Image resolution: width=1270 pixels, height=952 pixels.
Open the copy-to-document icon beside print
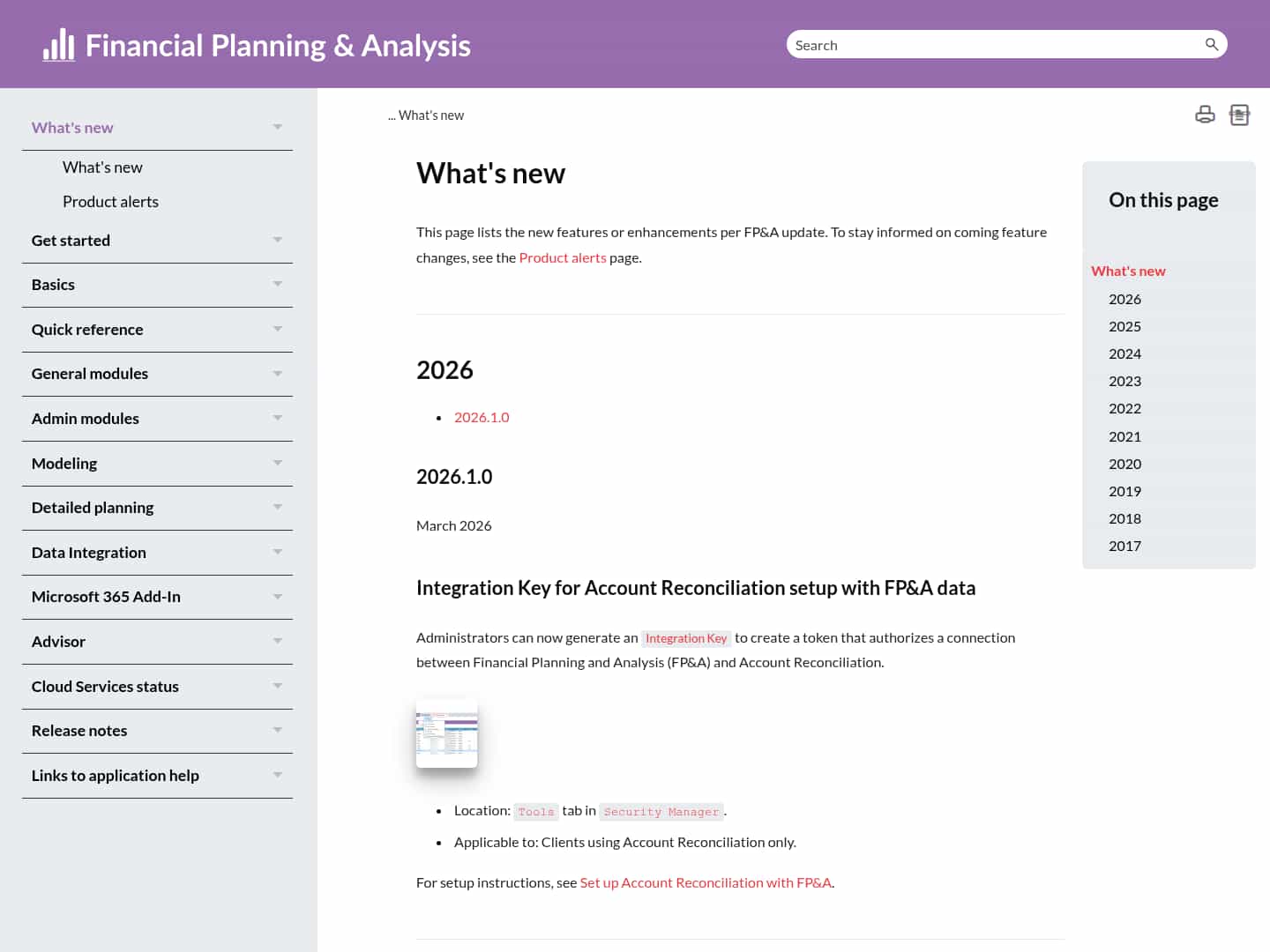pos(1240,115)
